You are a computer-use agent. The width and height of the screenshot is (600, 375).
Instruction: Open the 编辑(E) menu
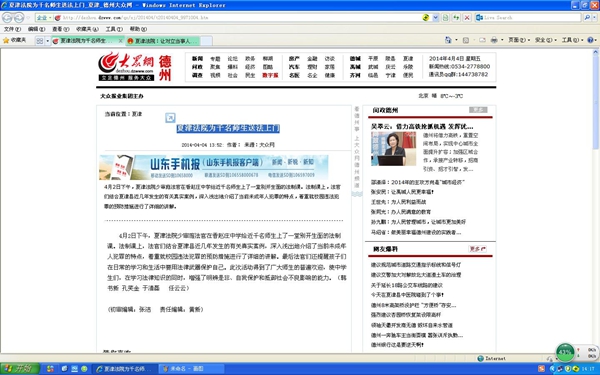click(x=36, y=29)
